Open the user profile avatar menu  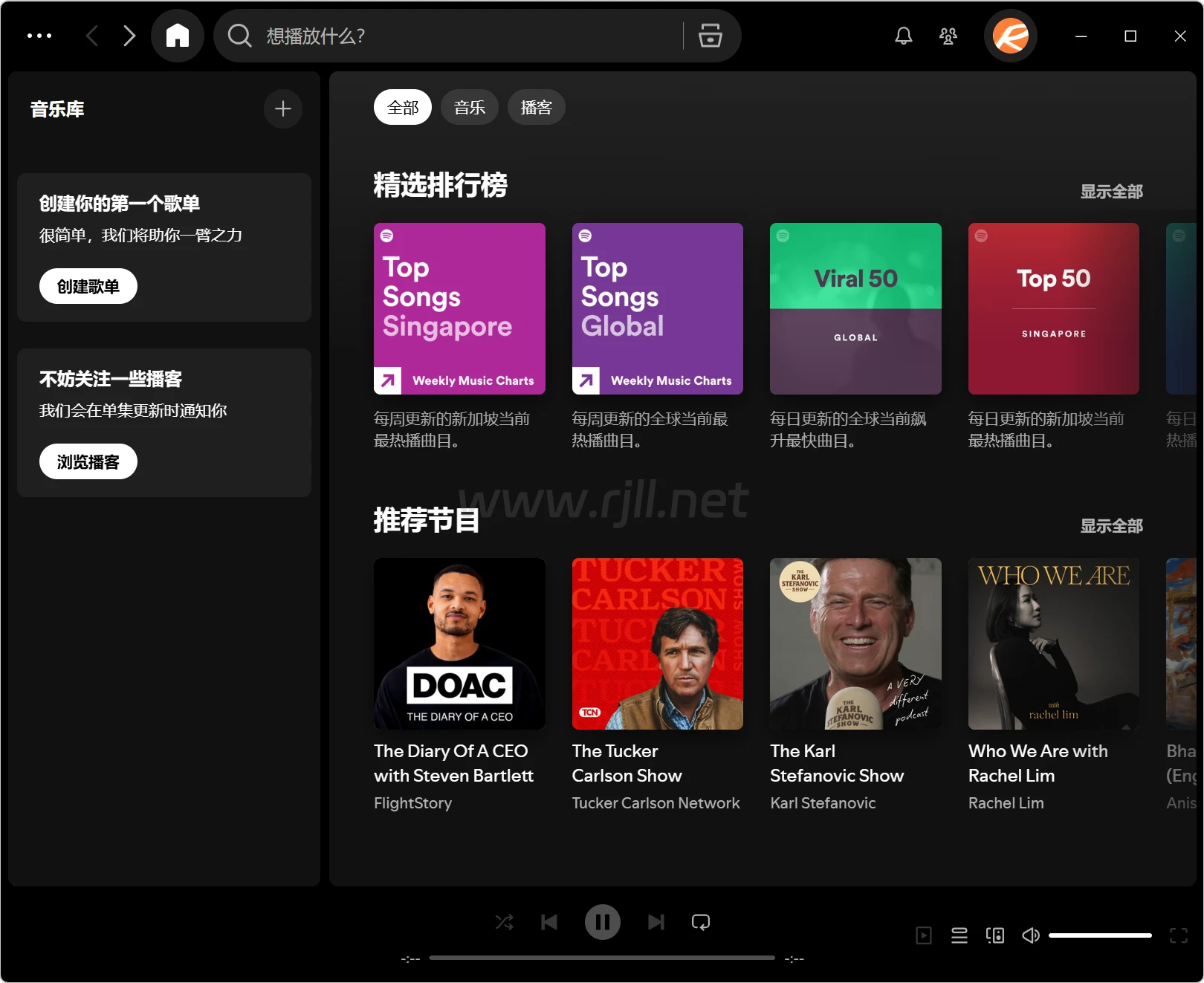coord(1011,36)
